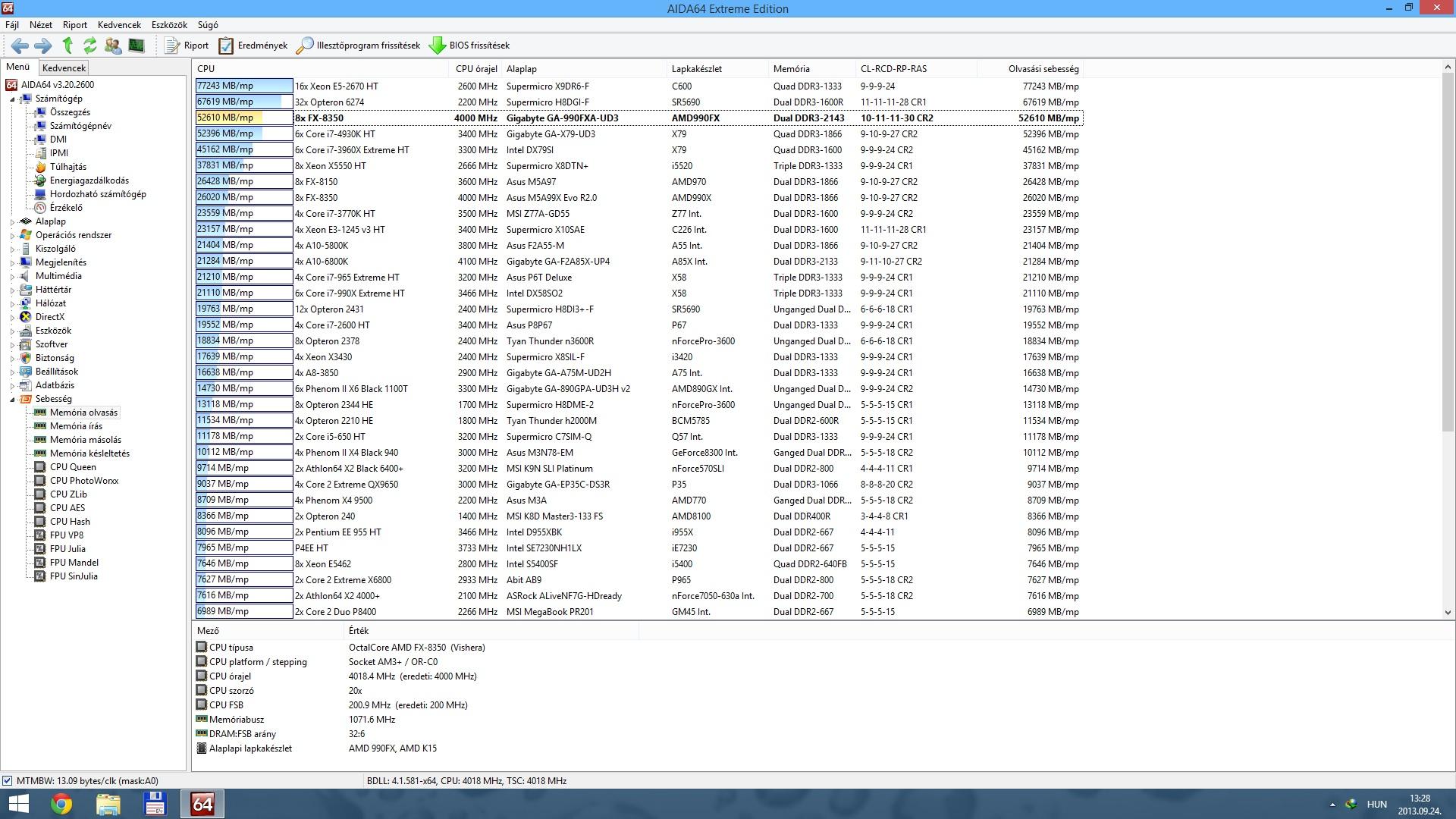This screenshot has height=819, width=1456.
Task: Click the users icon in toolbar
Action: click(x=113, y=45)
